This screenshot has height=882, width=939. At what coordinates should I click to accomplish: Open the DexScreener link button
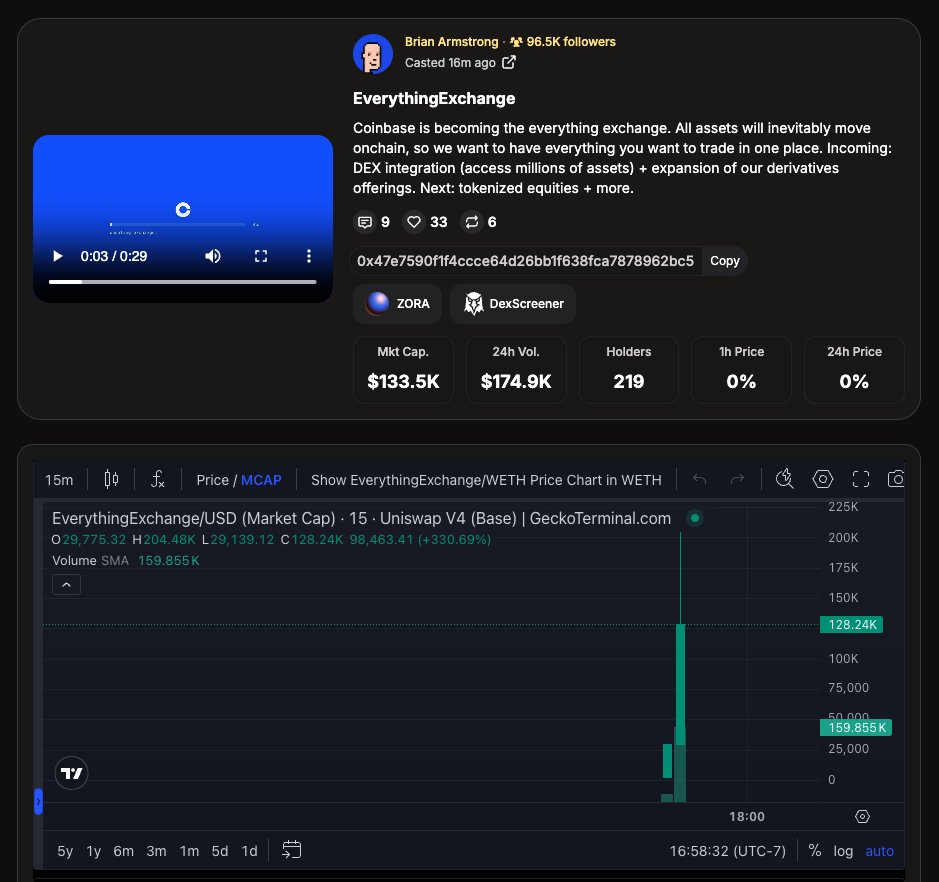click(513, 304)
